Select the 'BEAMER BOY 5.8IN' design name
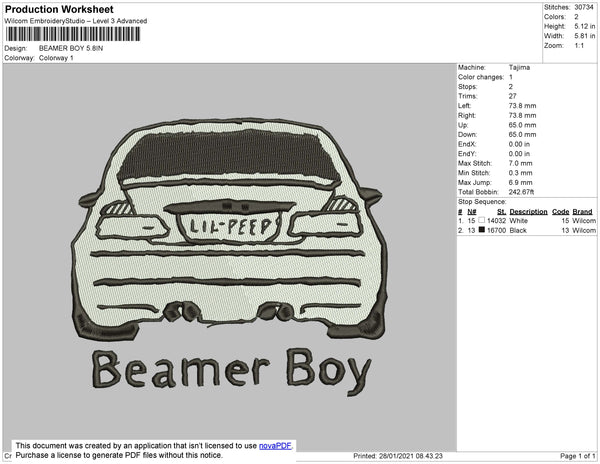 point(71,48)
